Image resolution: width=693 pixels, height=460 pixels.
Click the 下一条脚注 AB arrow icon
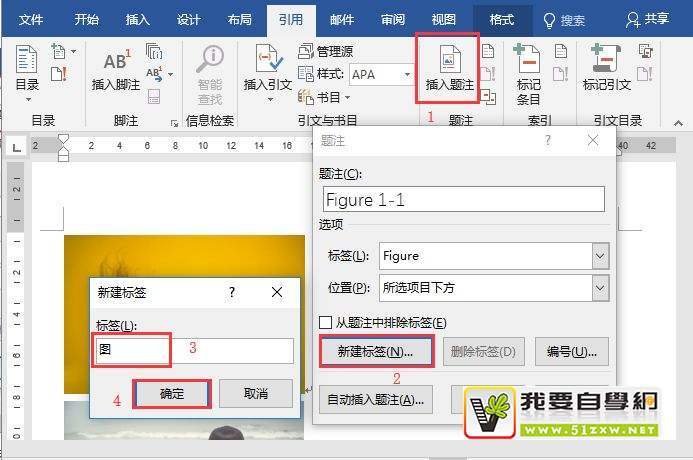[x=154, y=74]
